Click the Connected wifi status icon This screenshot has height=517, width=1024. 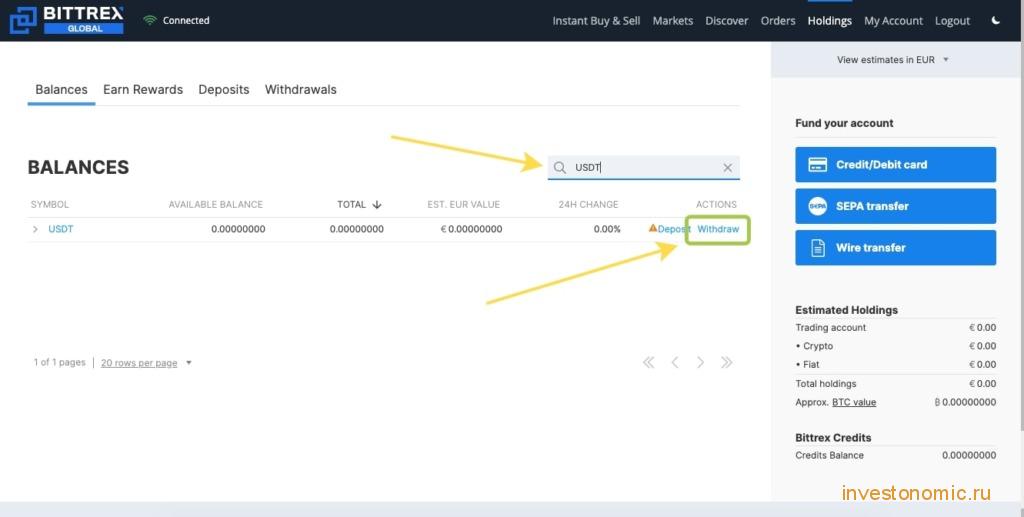click(150, 20)
